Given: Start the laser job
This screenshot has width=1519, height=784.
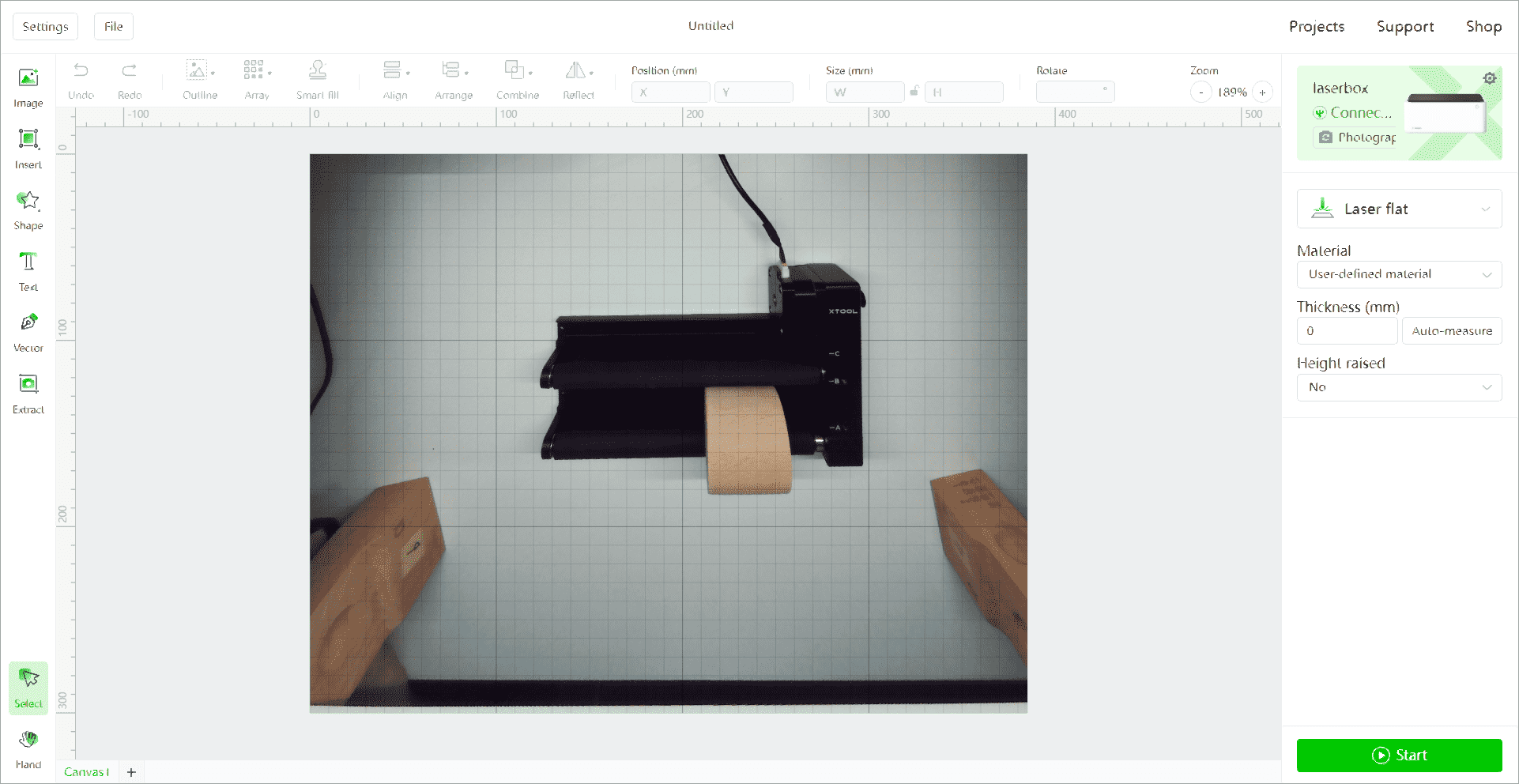Looking at the screenshot, I should tap(1399, 756).
